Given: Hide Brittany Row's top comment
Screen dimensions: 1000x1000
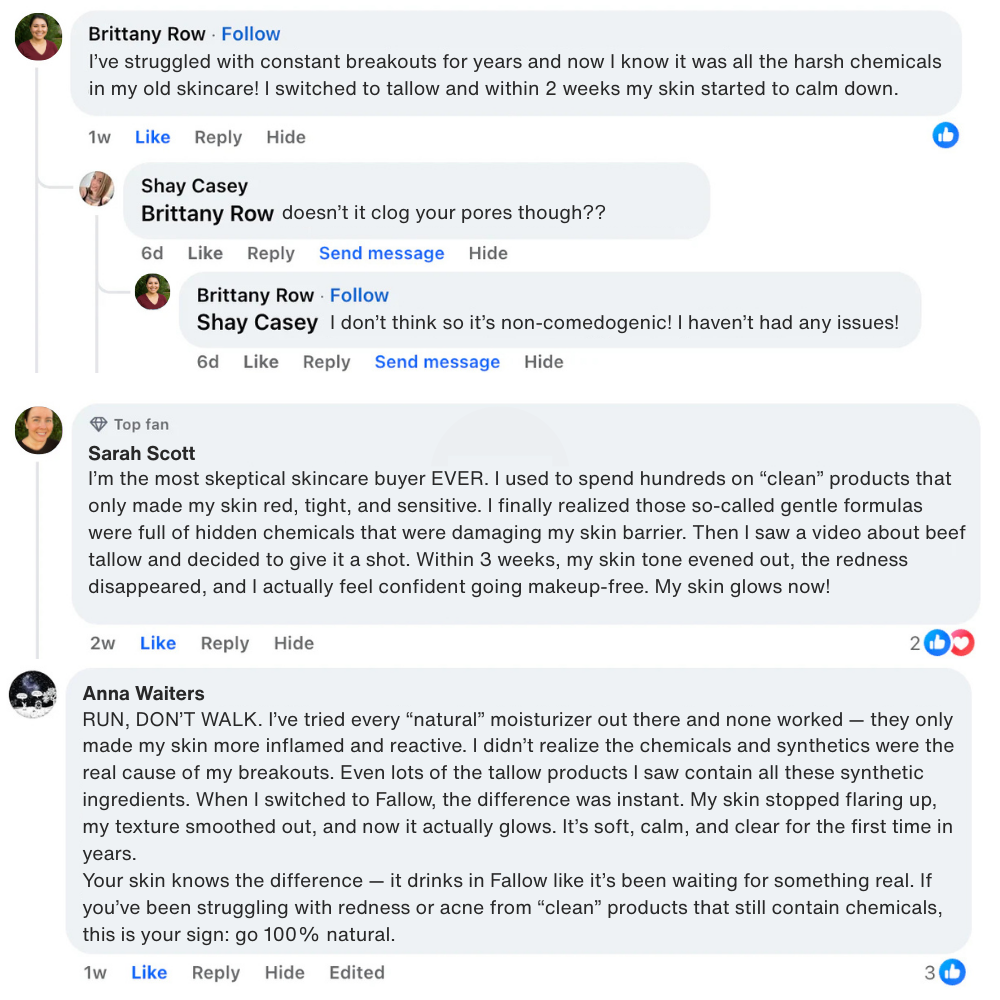Looking at the screenshot, I should (x=286, y=137).
